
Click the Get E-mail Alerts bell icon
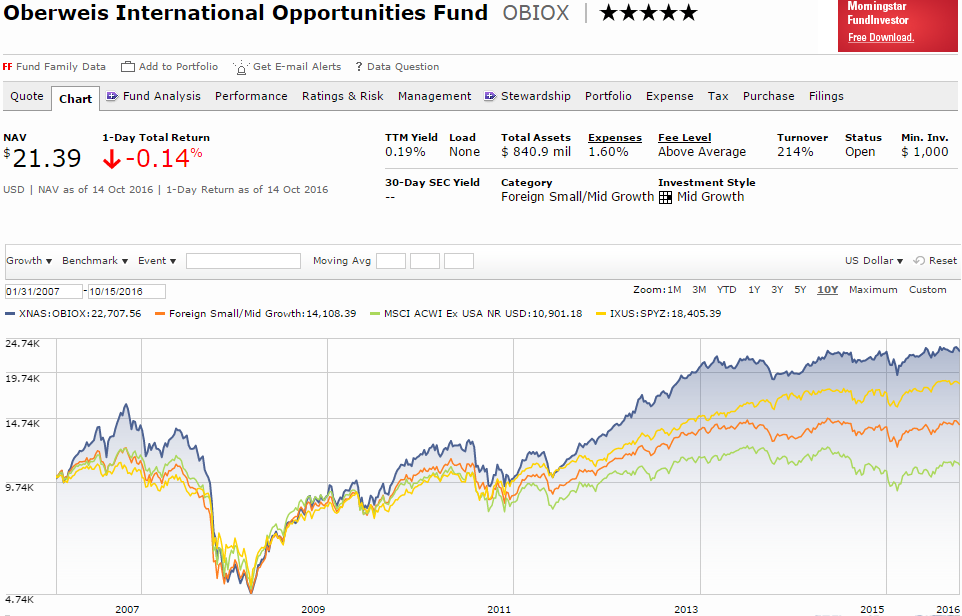[x=241, y=67]
